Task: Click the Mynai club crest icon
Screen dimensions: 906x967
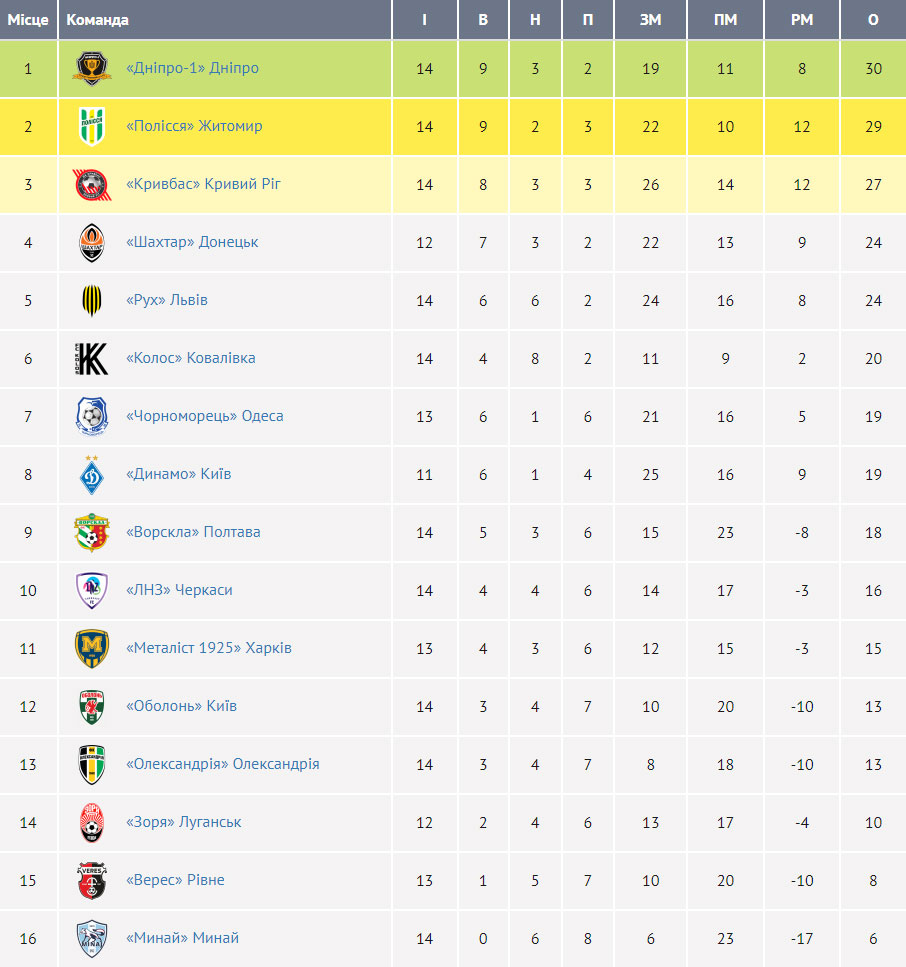Action: (92, 939)
